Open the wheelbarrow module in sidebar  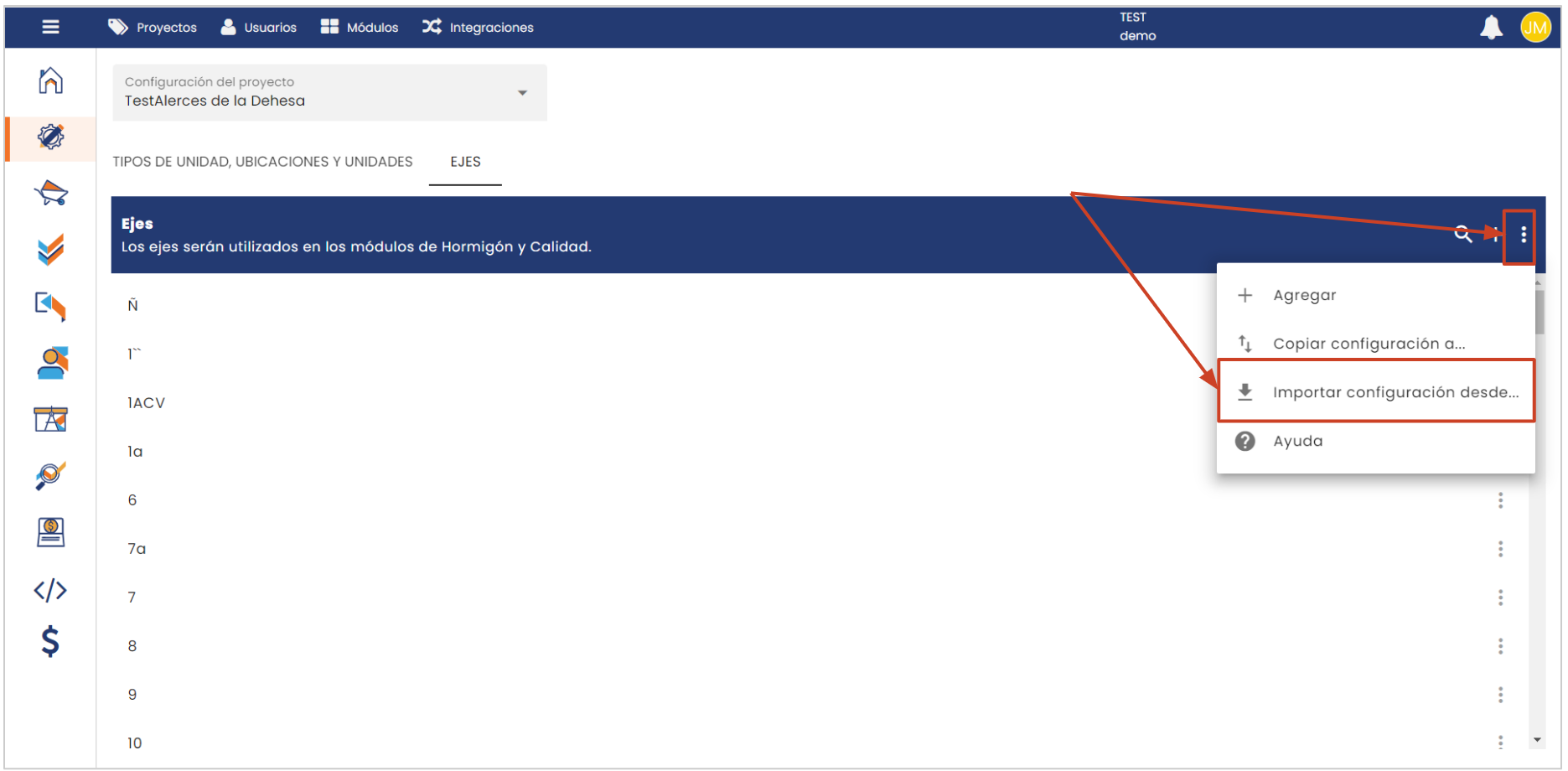(x=50, y=193)
